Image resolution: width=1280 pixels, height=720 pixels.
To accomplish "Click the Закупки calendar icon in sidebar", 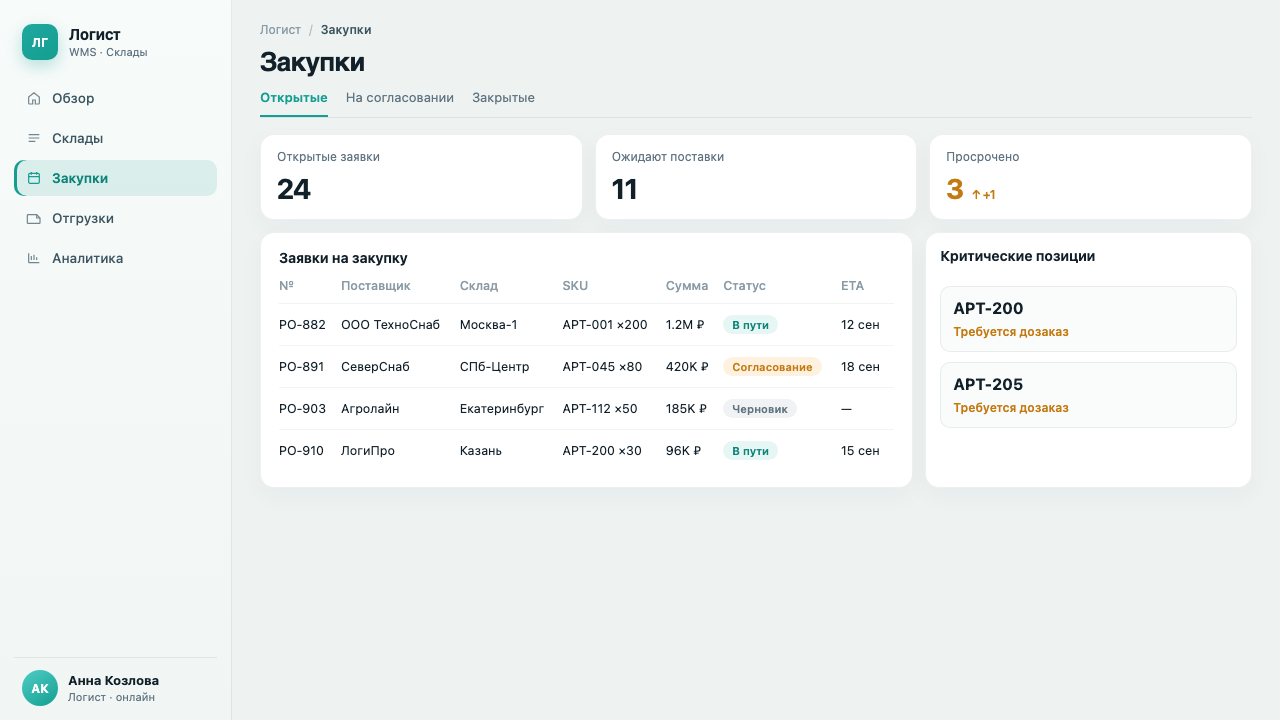I will (x=34, y=178).
